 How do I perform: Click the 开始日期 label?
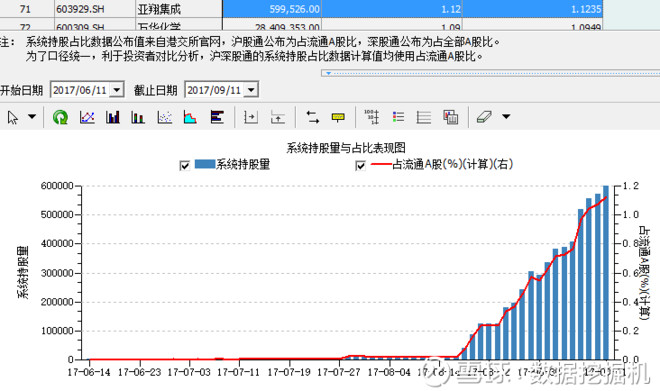coord(22,90)
